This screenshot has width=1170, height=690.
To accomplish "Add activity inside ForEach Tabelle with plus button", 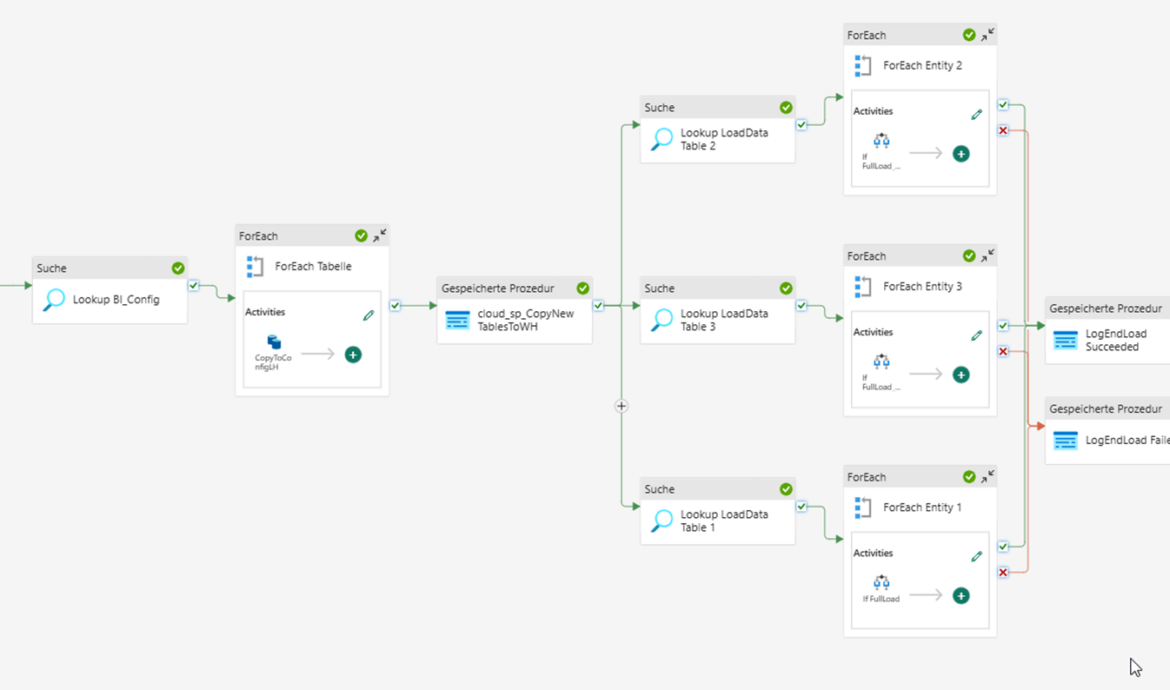I will pyautogui.click(x=353, y=355).
